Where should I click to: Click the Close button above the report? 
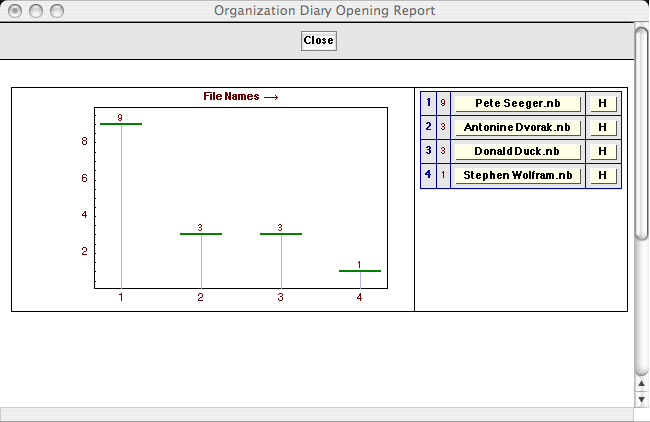[319, 41]
